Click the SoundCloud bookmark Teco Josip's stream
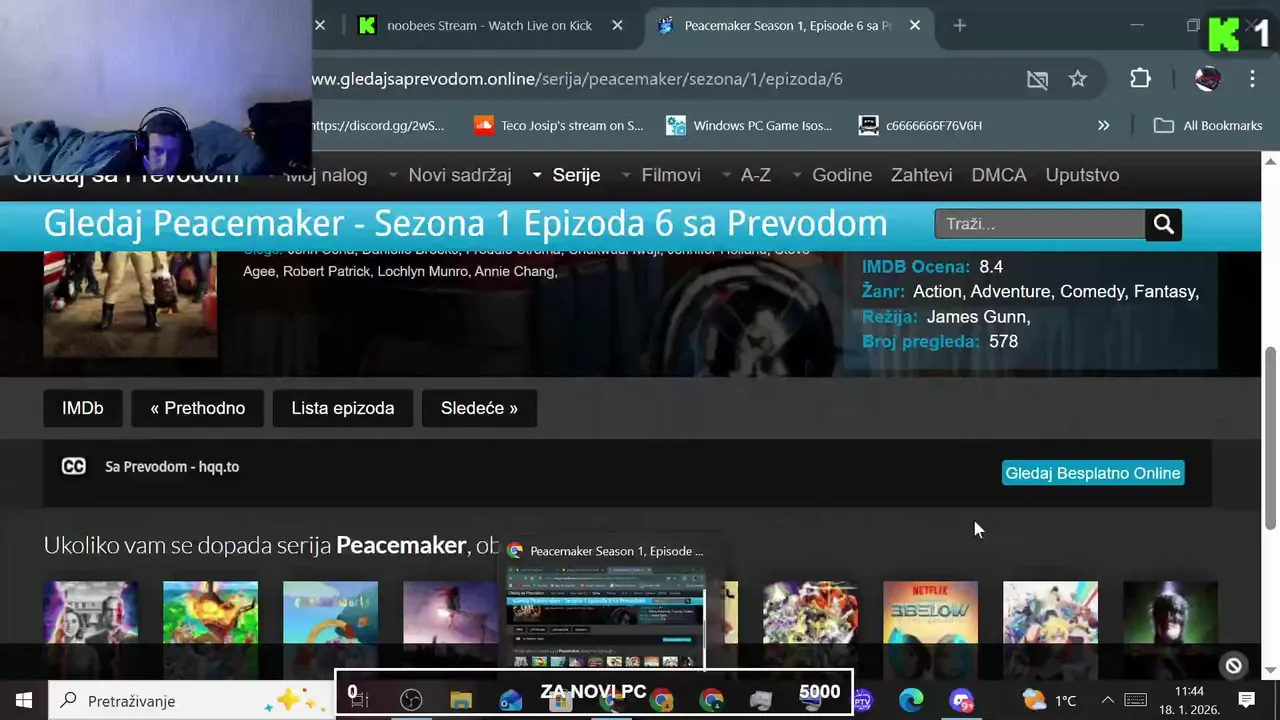The image size is (1280, 720). pos(559,125)
